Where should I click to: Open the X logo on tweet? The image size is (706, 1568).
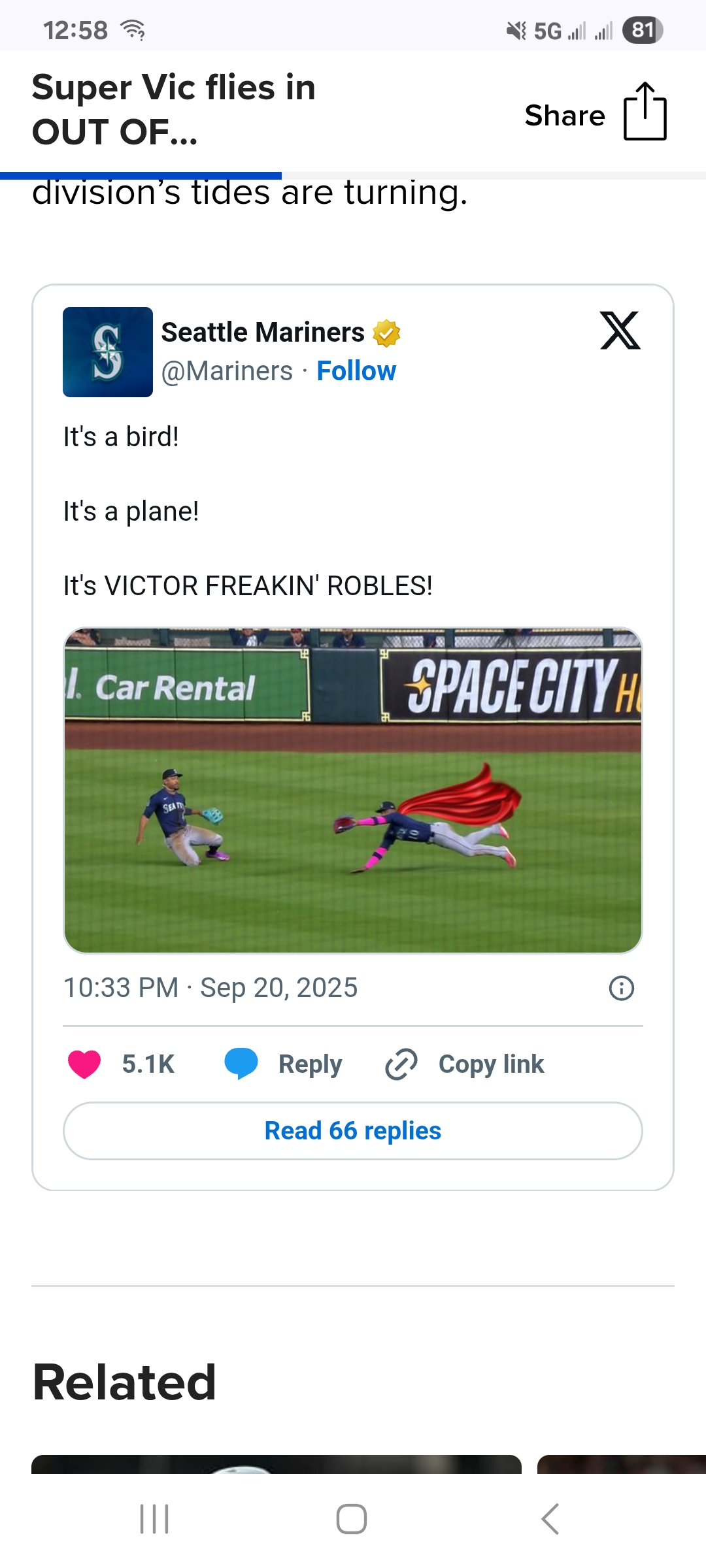(620, 331)
